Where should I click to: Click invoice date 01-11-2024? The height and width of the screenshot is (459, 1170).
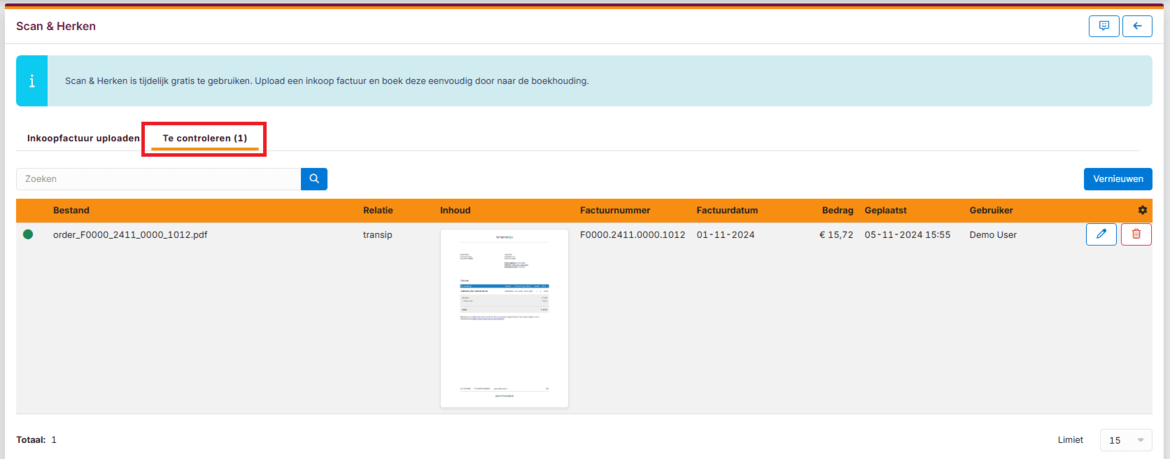pos(726,234)
